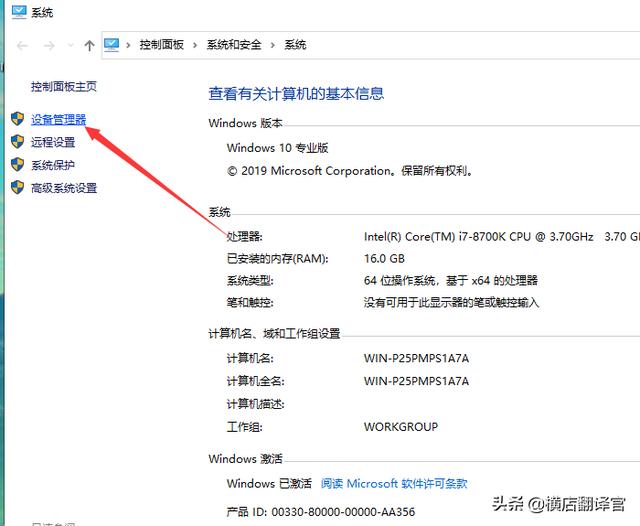640x526 pixels.
Task: Click shield icon beside 系统保护
Action: click(x=18, y=164)
